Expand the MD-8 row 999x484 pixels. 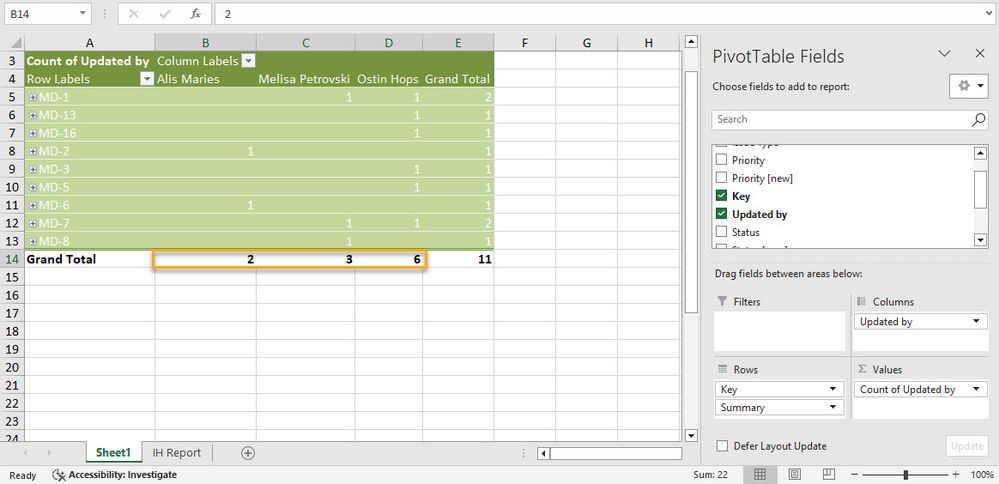coord(33,241)
